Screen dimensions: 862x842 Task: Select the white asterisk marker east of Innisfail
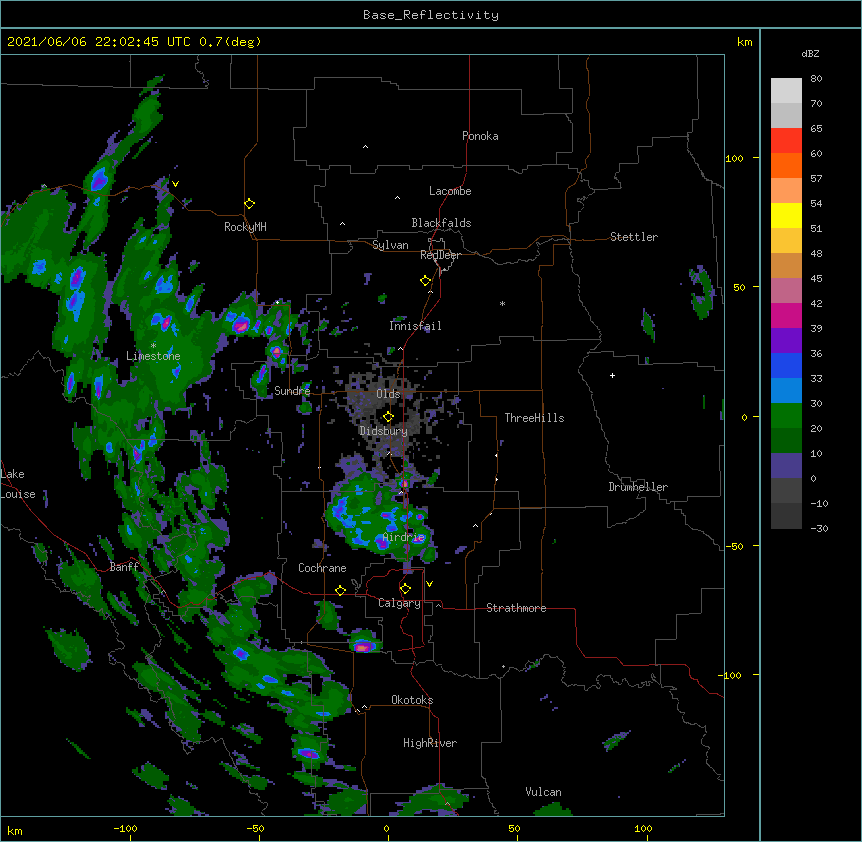[x=502, y=303]
